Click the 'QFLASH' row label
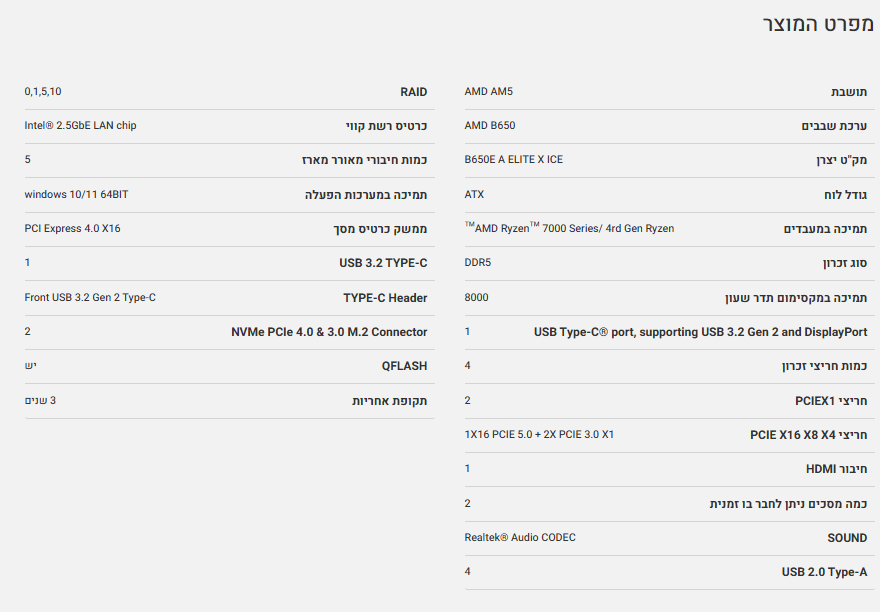The height and width of the screenshot is (612, 880). point(404,366)
